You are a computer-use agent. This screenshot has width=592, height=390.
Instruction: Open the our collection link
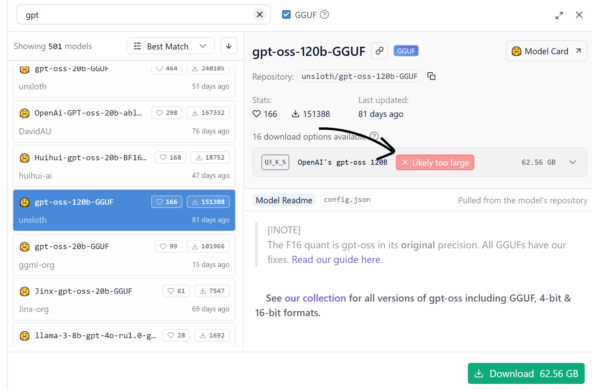coord(315,298)
